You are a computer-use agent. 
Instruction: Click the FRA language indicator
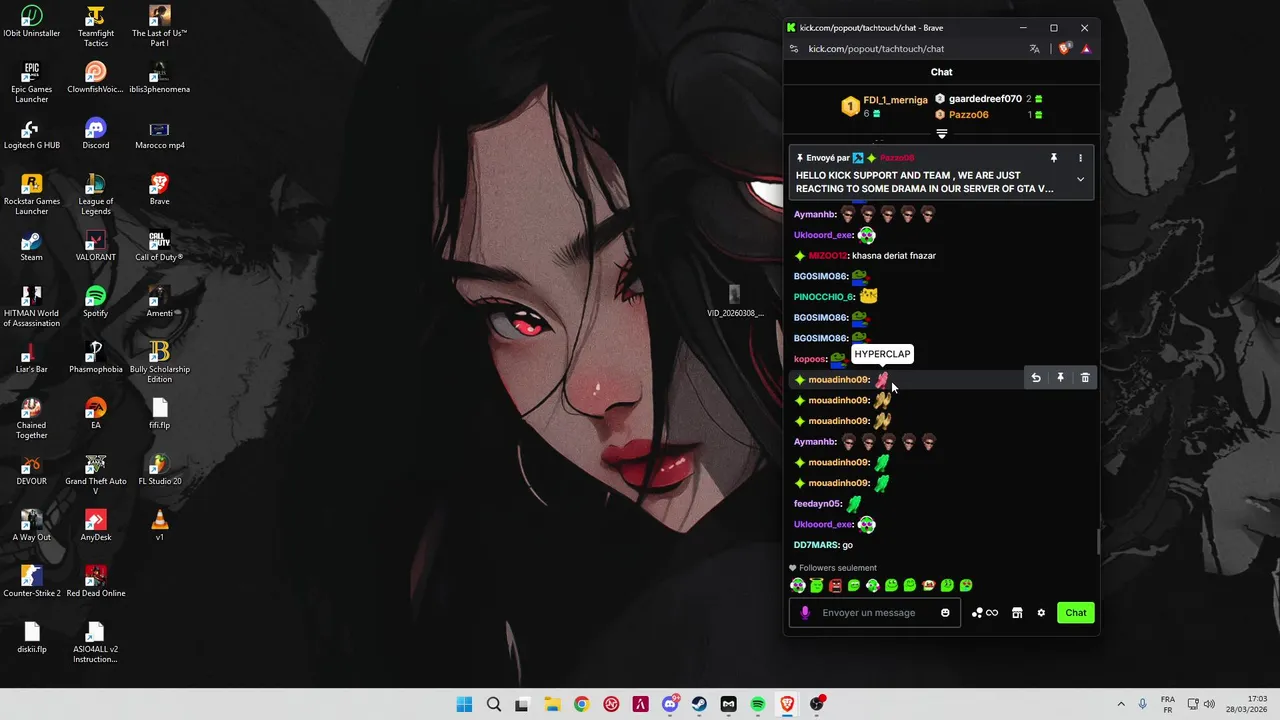point(1168,704)
